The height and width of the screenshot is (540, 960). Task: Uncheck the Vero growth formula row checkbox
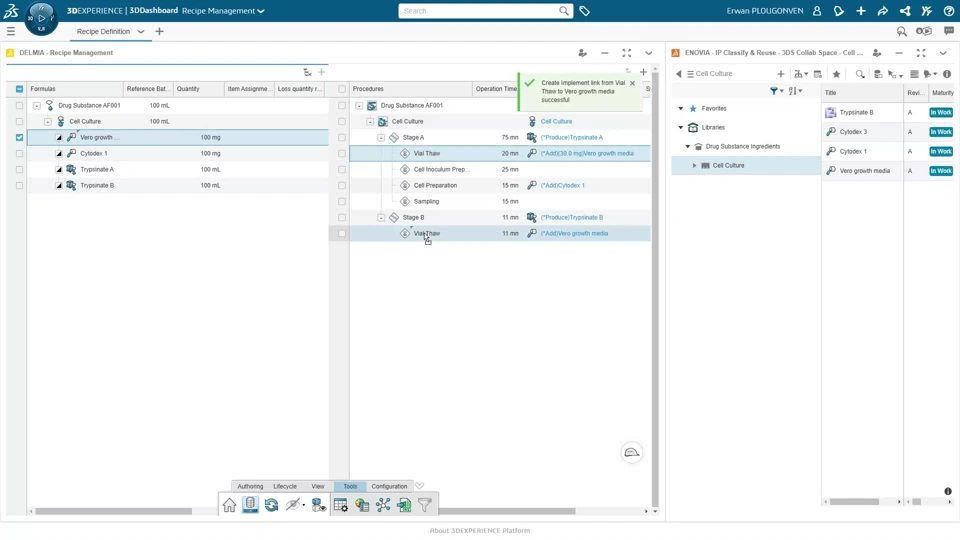(20, 138)
